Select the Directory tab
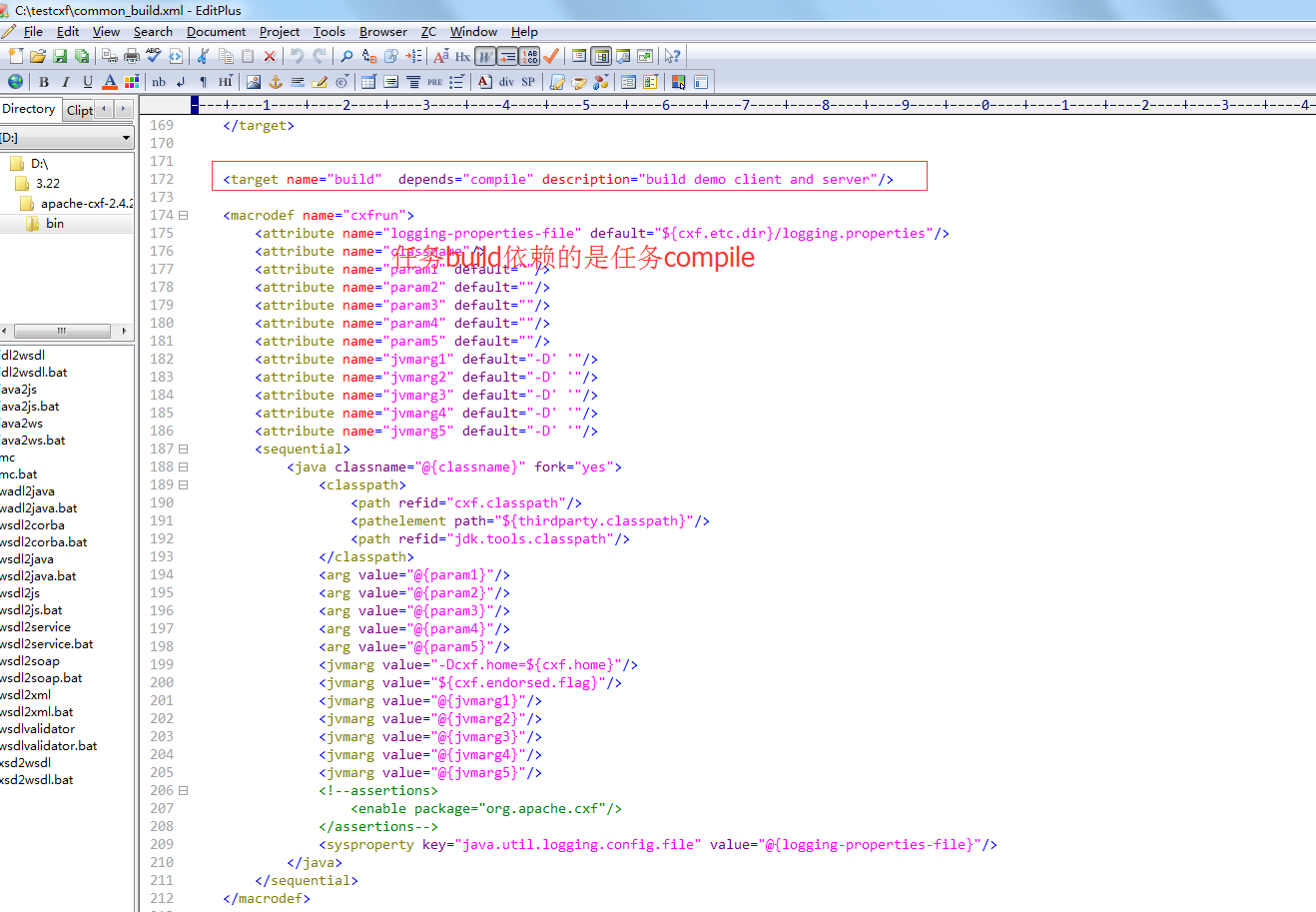Screen dimensions: 1316x912 pos(30,109)
